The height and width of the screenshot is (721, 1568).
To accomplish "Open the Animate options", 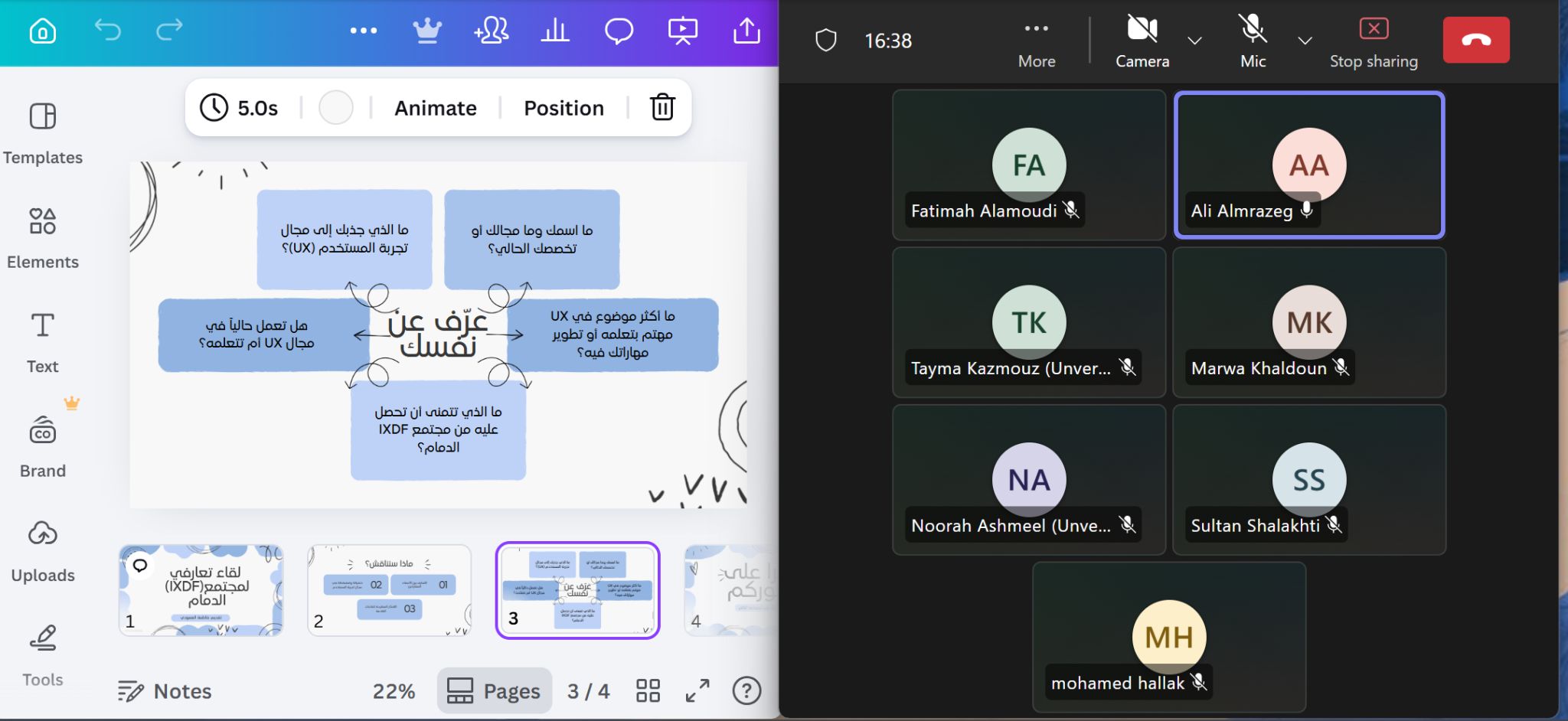I will (434, 108).
